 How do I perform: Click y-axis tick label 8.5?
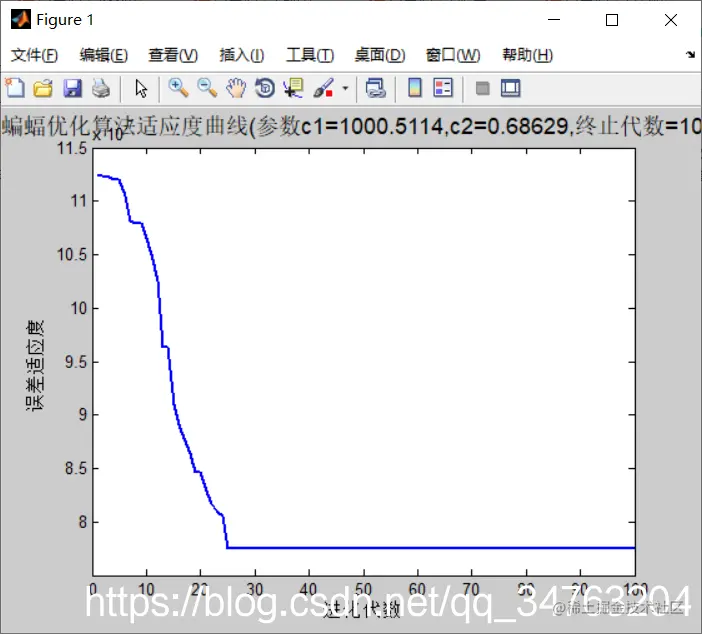pos(76,469)
